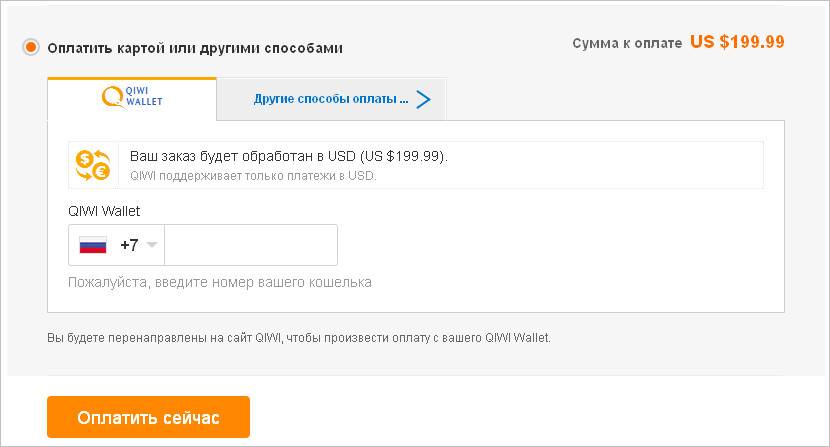Click the QIWI Wallet field label

[104, 211]
